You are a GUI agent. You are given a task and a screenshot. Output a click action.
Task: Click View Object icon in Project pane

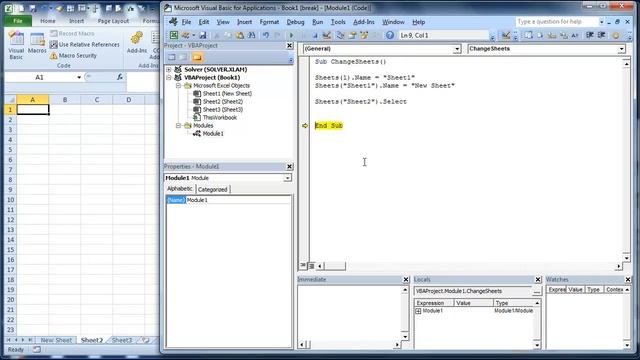184,58
